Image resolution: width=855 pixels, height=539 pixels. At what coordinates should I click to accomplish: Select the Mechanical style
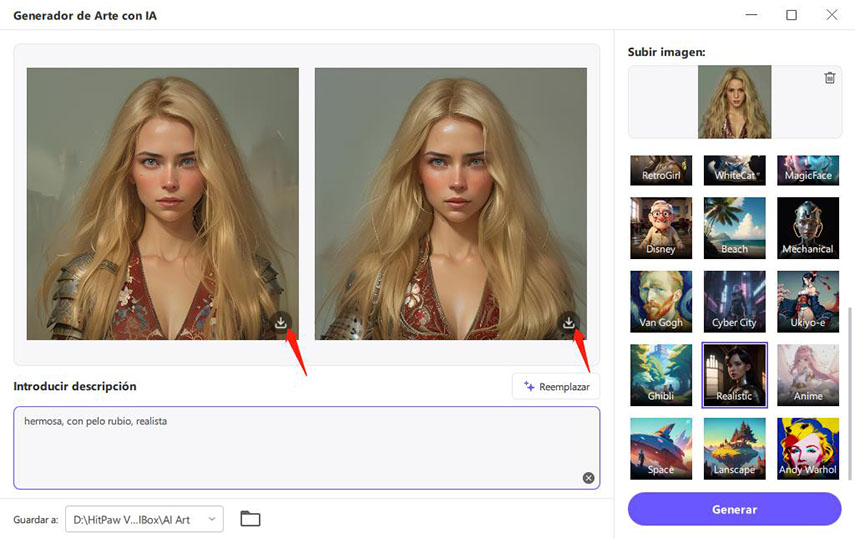(807, 227)
